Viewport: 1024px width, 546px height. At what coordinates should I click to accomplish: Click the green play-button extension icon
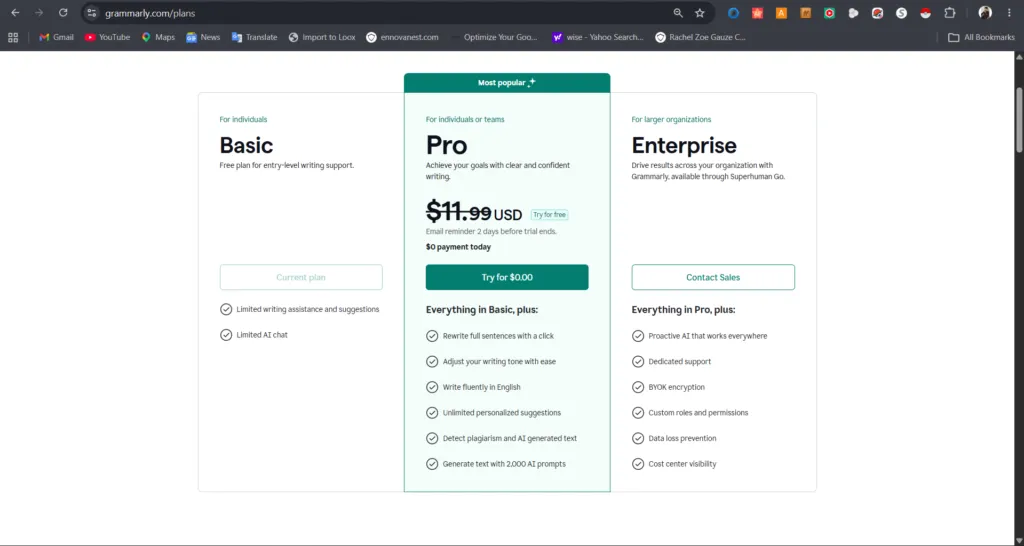(829, 13)
